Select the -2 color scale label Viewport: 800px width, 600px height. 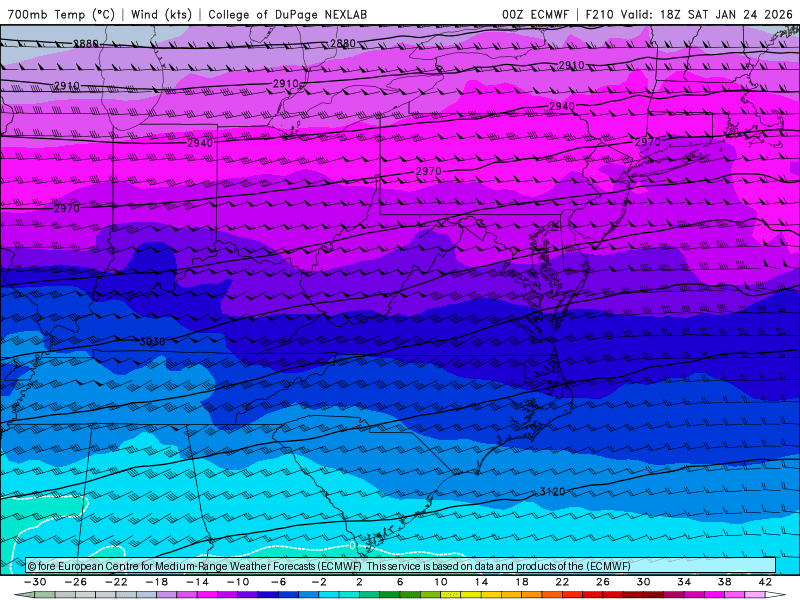319,582
